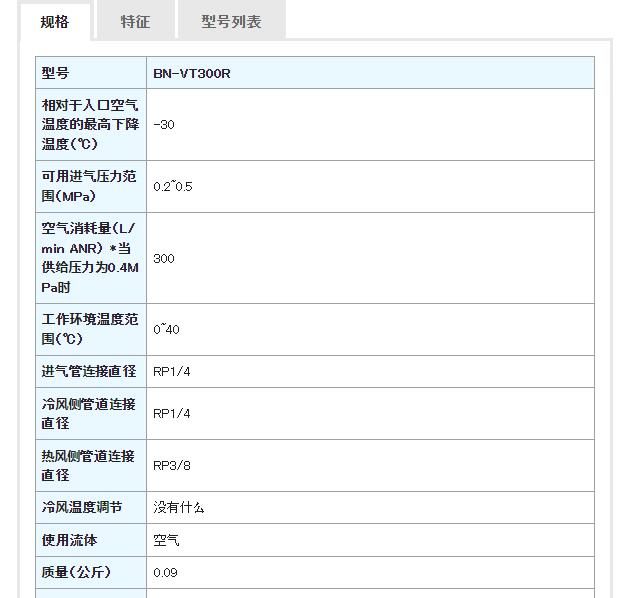639x598 pixels.
Task: Click the 空气消耗量 label cell
Action: [x=91, y=258]
